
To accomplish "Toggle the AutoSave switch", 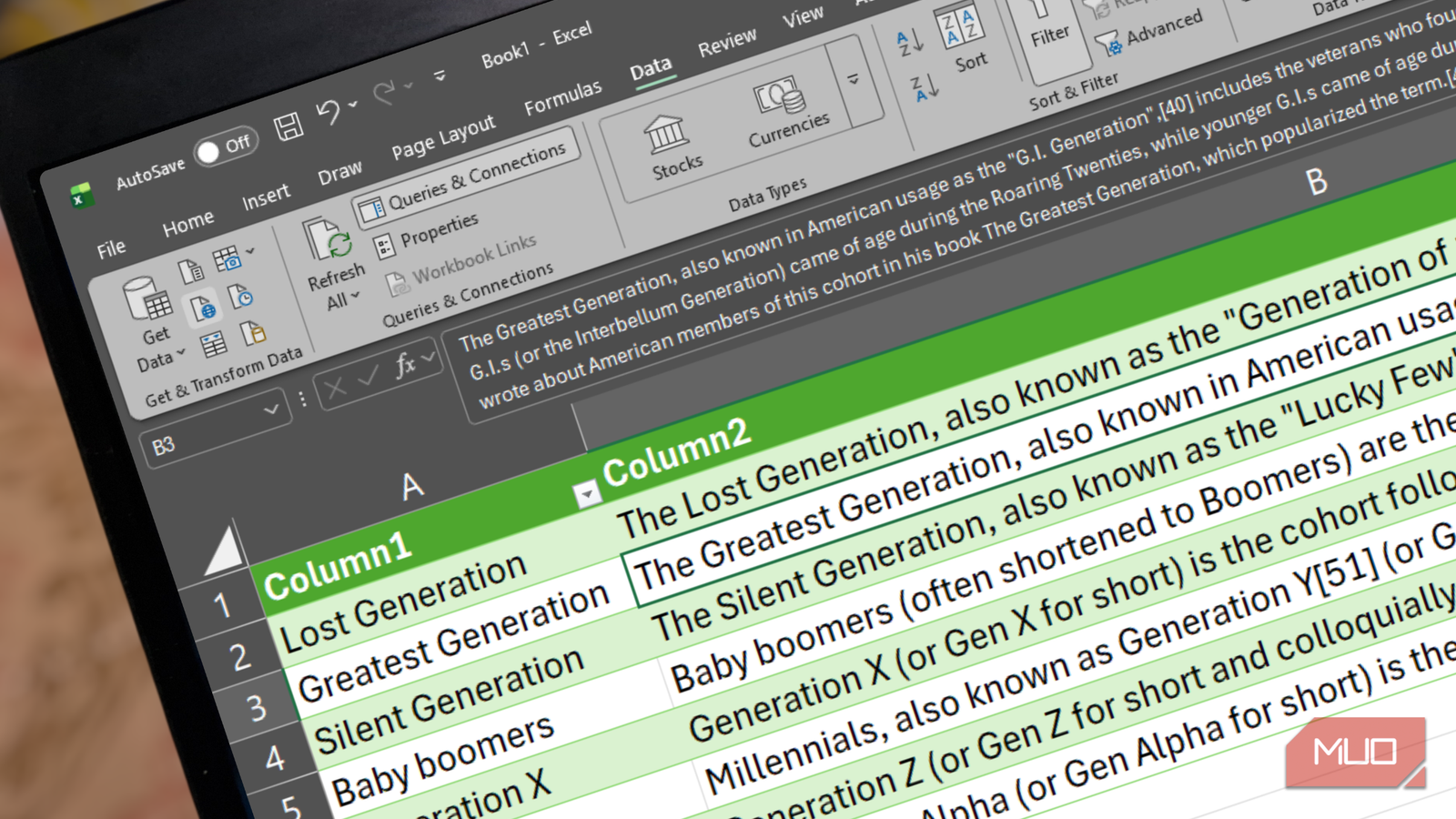I will coord(225,147).
